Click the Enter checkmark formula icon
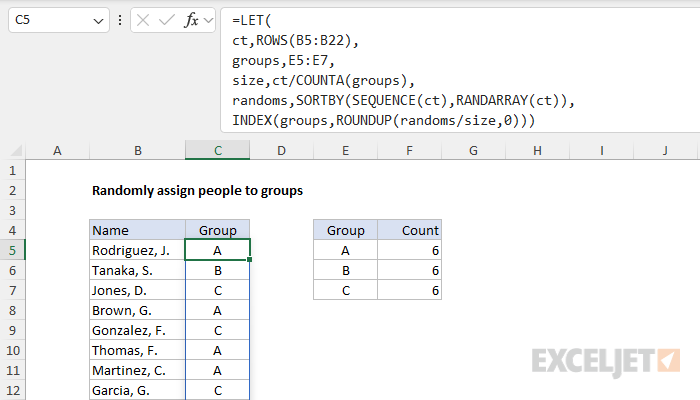This screenshot has height=400, width=700. point(167,20)
